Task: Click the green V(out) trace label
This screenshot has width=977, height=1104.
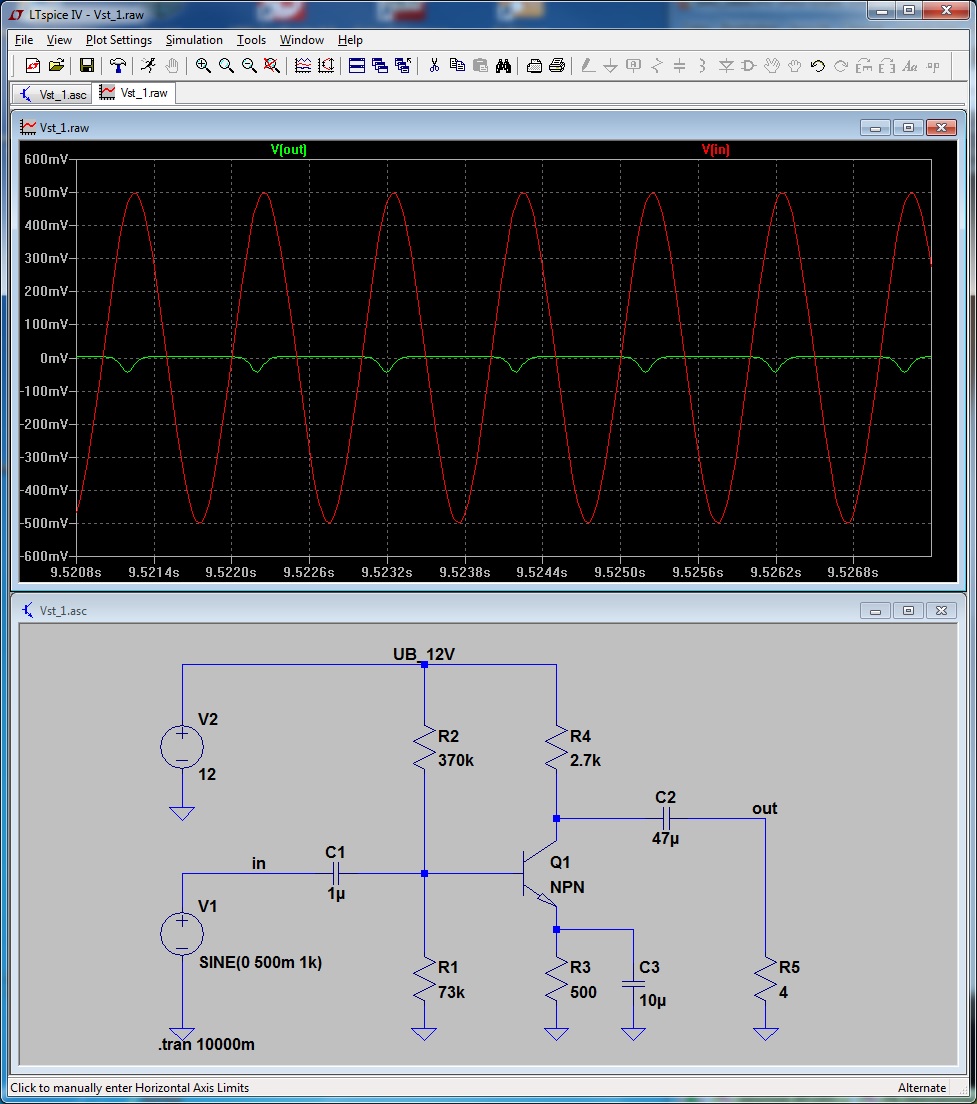Action: click(x=289, y=149)
